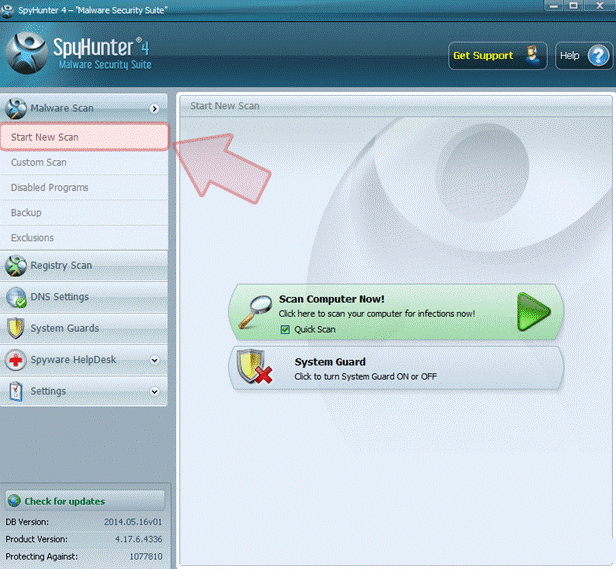Click the support agent avatar icon
The width and height of the screenshot is (616, 569).
533,55
